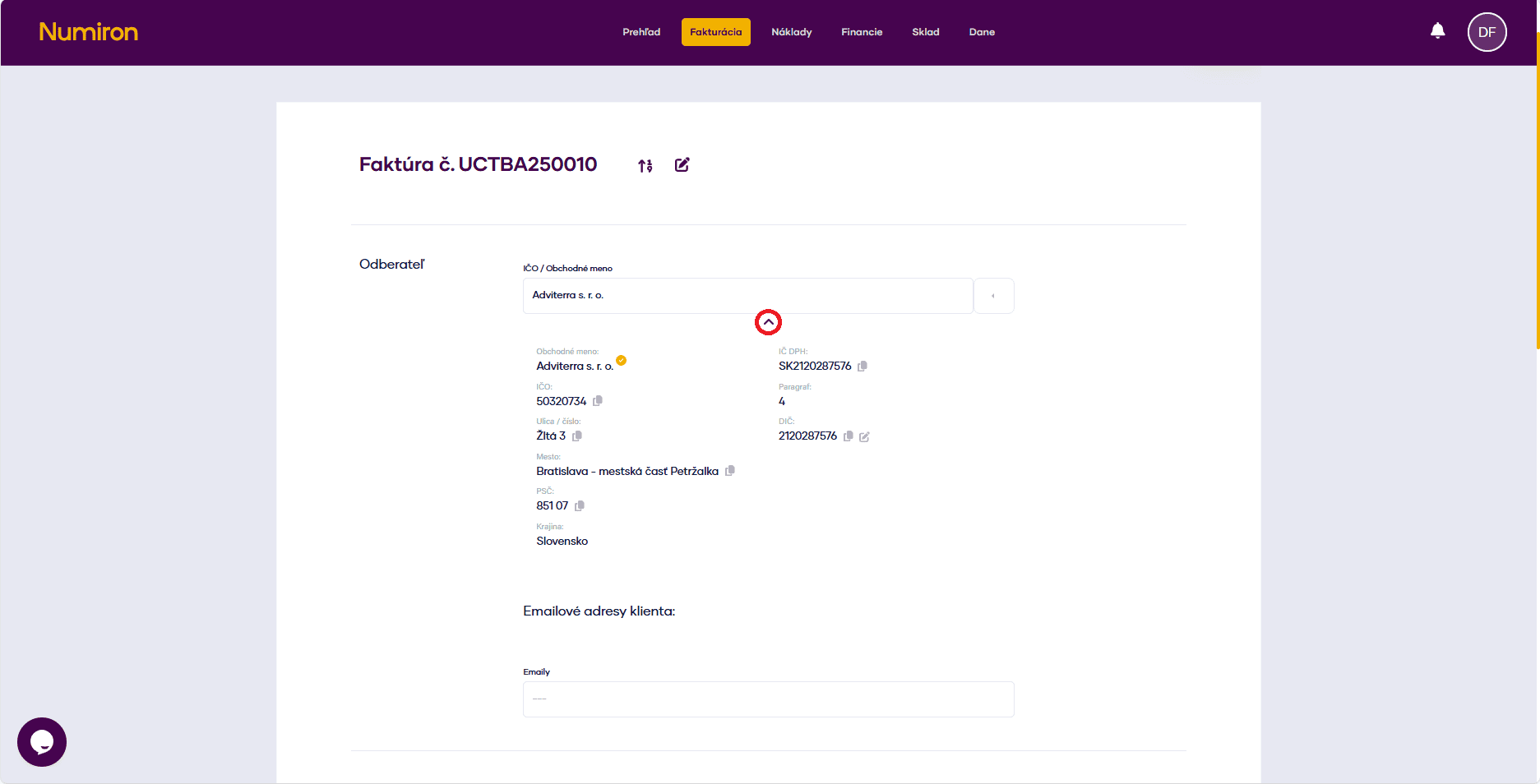Focus the Emaily input field
The image size is (1540, 784).
[x=768, y=699]
